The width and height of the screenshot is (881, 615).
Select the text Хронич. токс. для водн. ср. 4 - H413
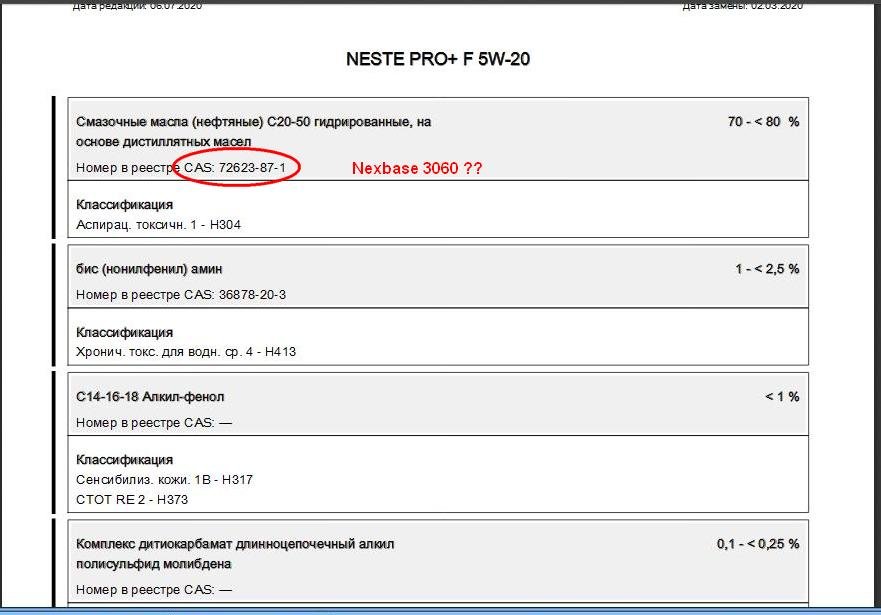(186, 352)
